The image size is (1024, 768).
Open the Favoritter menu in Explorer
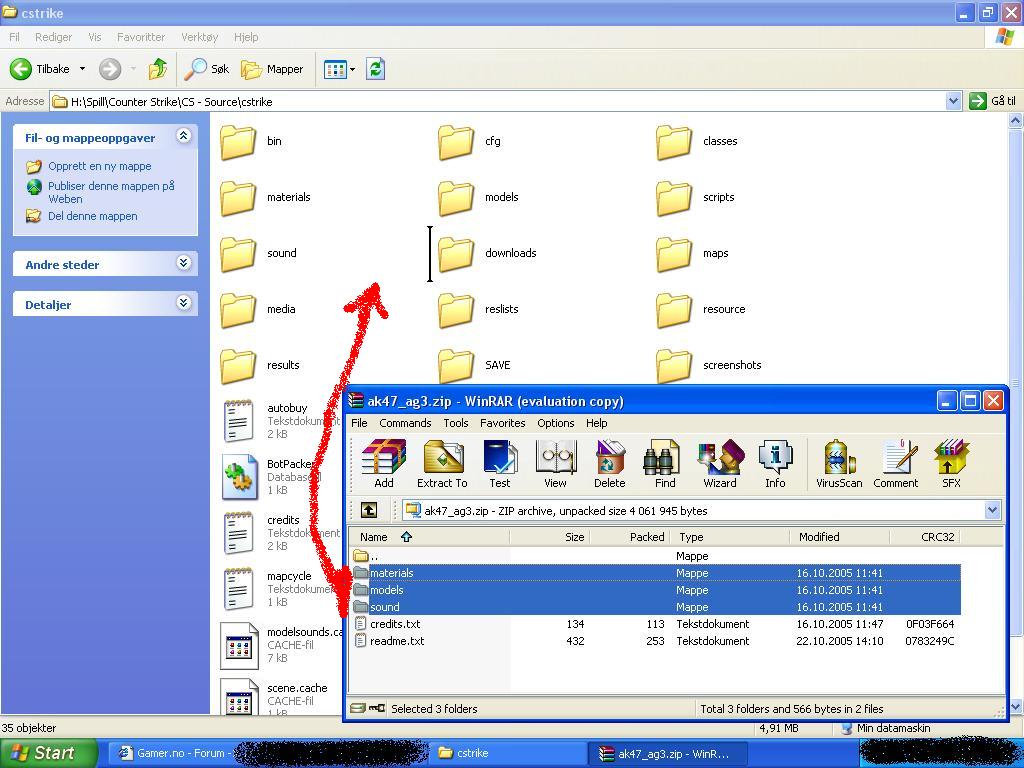[141, 37]
